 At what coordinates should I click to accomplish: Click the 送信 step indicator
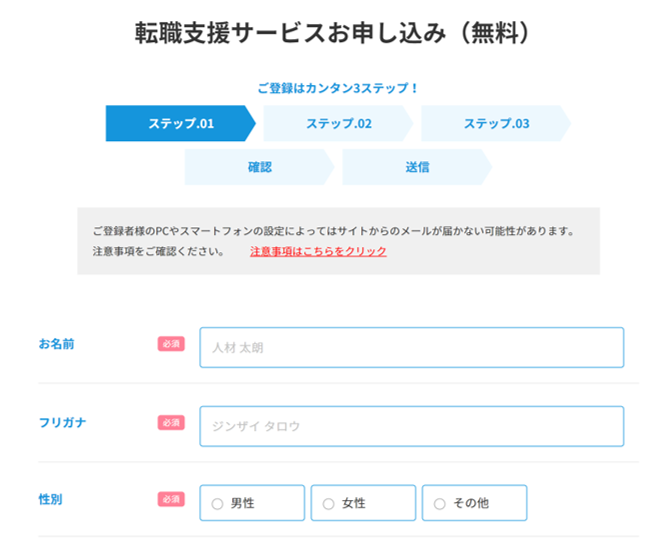pyautogui.click(x=417, y=167)
